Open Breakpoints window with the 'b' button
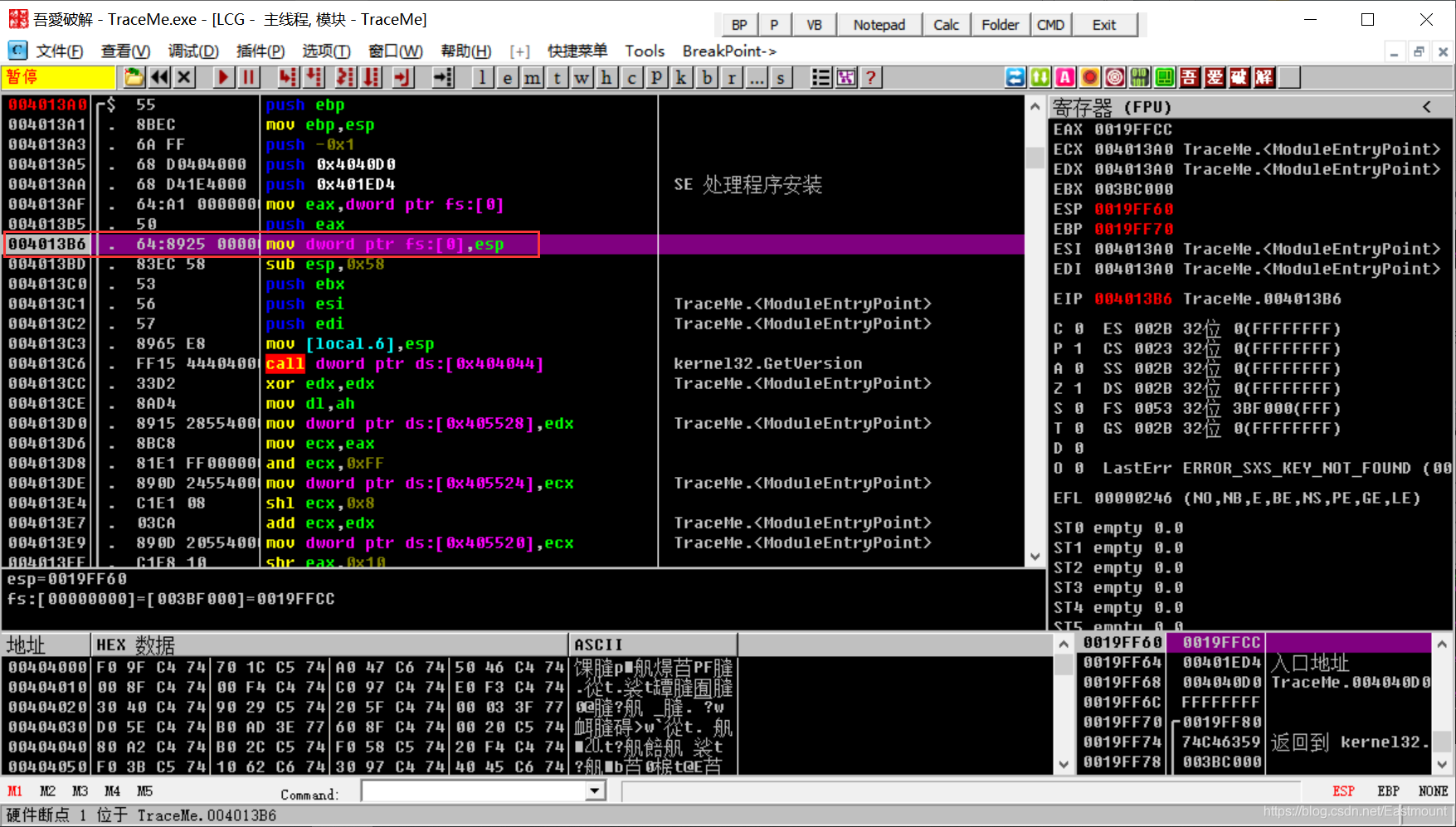The width and height of the screenshot is (1456, 827). (707, 78)
